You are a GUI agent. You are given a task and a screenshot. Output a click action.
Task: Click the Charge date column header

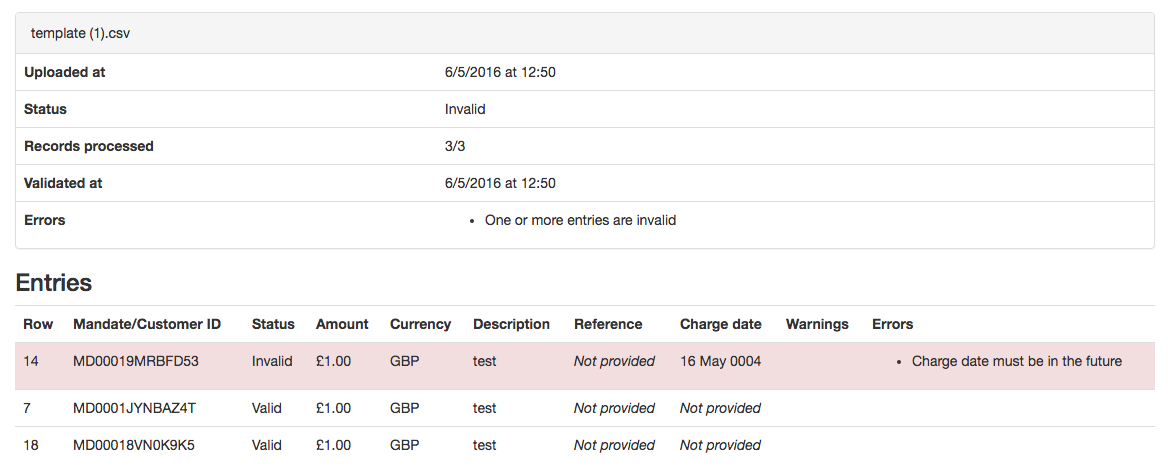pyautogui.click(x=720, y=324)
